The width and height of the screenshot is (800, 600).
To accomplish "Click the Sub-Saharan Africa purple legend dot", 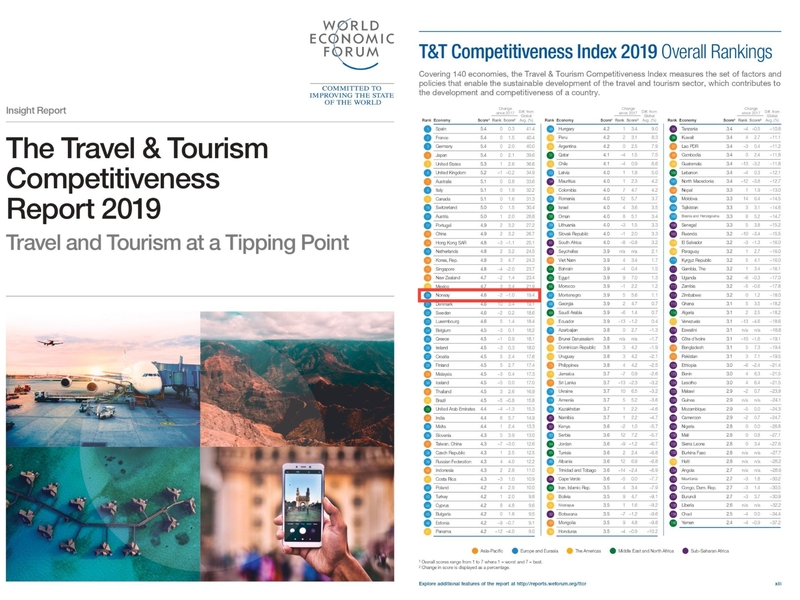I will point(685,551).
